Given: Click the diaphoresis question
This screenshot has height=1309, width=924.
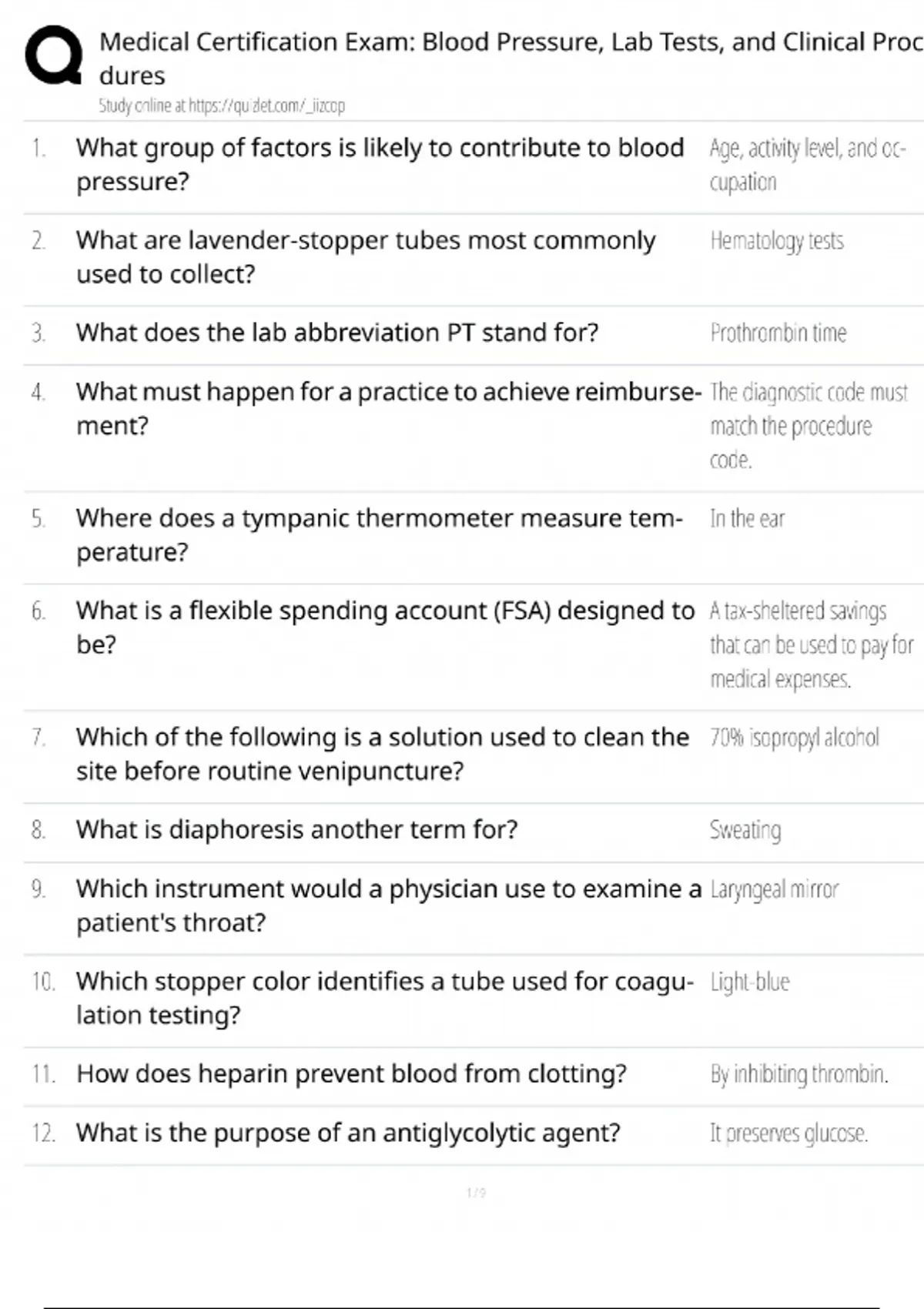Looking at the screenshot, I should click(x=296, y=830).
